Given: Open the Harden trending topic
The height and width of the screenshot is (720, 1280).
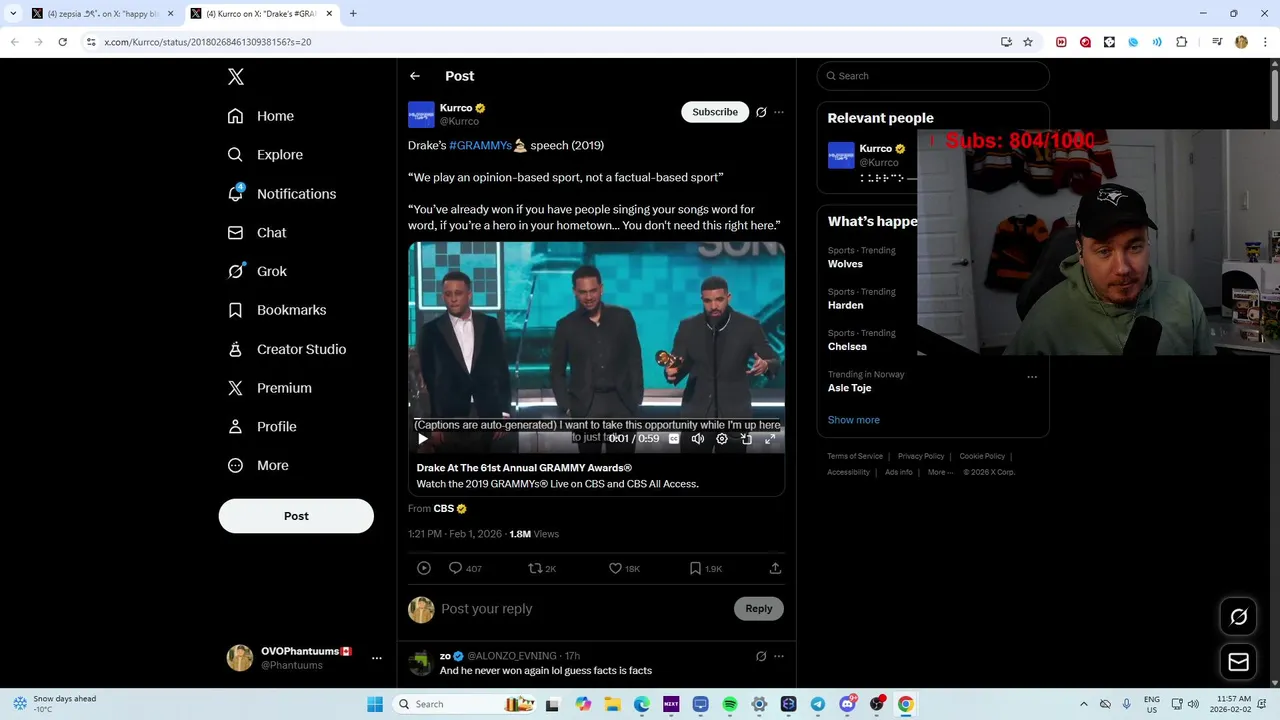Looking at the screenshot, I should click(x=845, y=305).
